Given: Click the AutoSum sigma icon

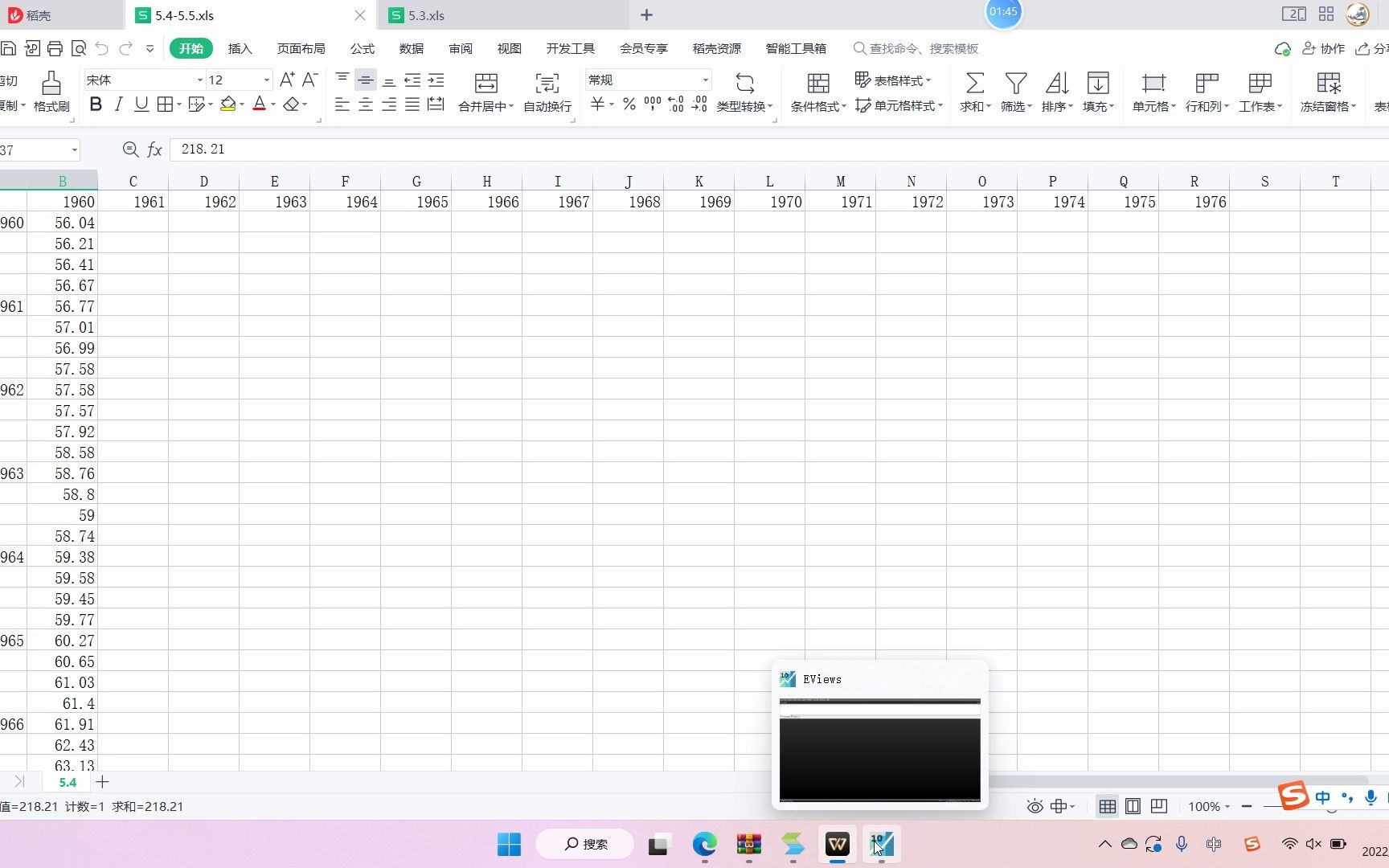Looking at the screenshot, I should click(974, 83).
